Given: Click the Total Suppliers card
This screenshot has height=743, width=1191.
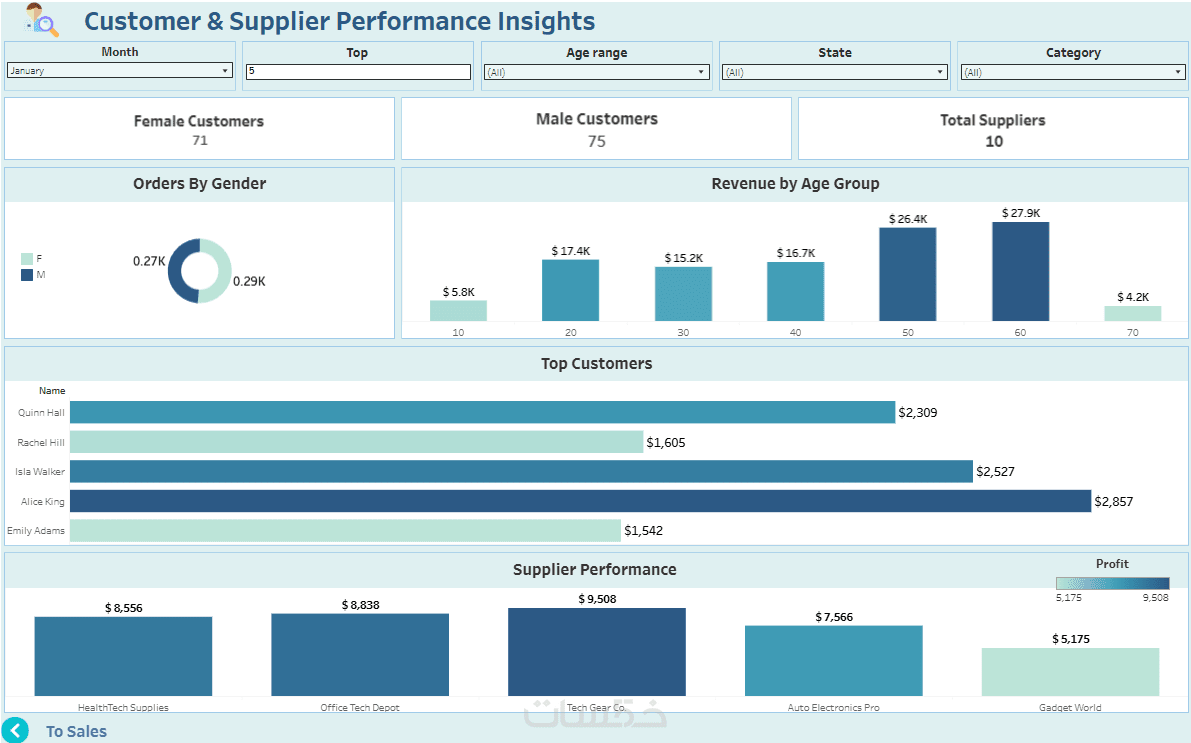Looking at the screenshot, I should click(993, 129).
